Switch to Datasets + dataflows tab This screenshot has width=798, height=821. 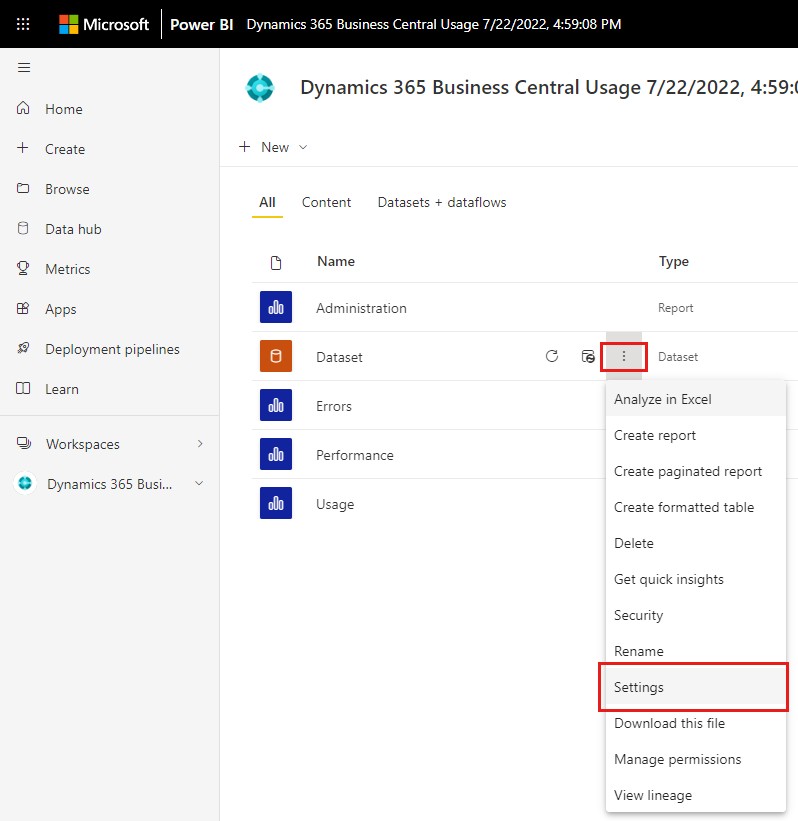pyautogui.click(x=442, y=203)
